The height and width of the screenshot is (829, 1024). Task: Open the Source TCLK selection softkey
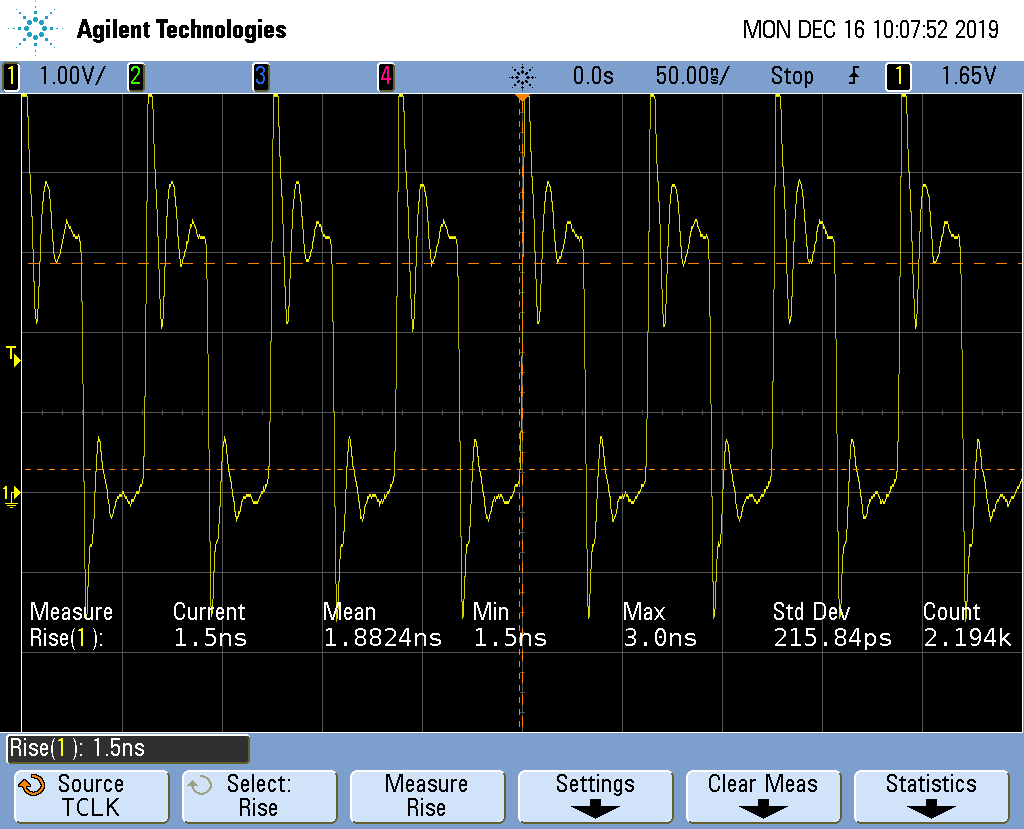coord(90,796)
